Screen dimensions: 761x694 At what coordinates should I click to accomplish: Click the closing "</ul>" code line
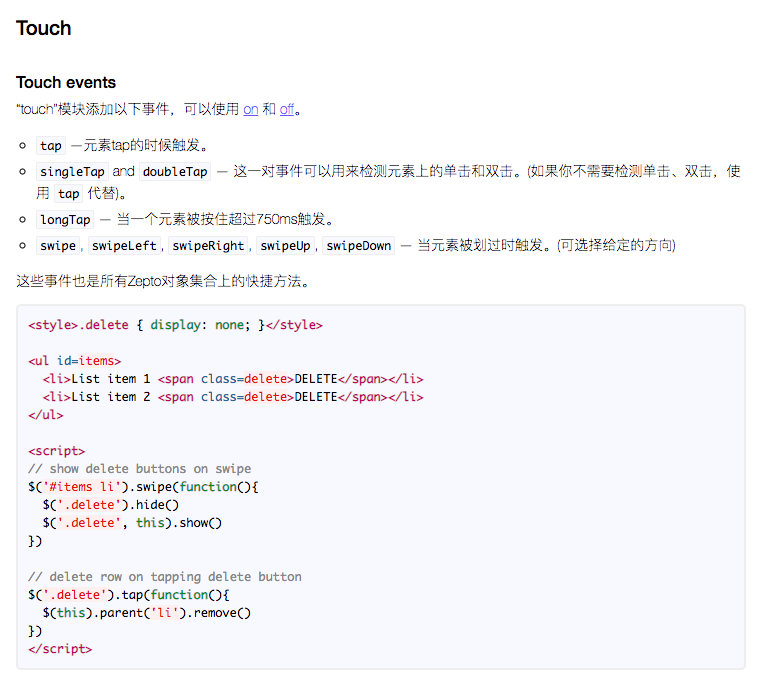click(x=46, y=415)
